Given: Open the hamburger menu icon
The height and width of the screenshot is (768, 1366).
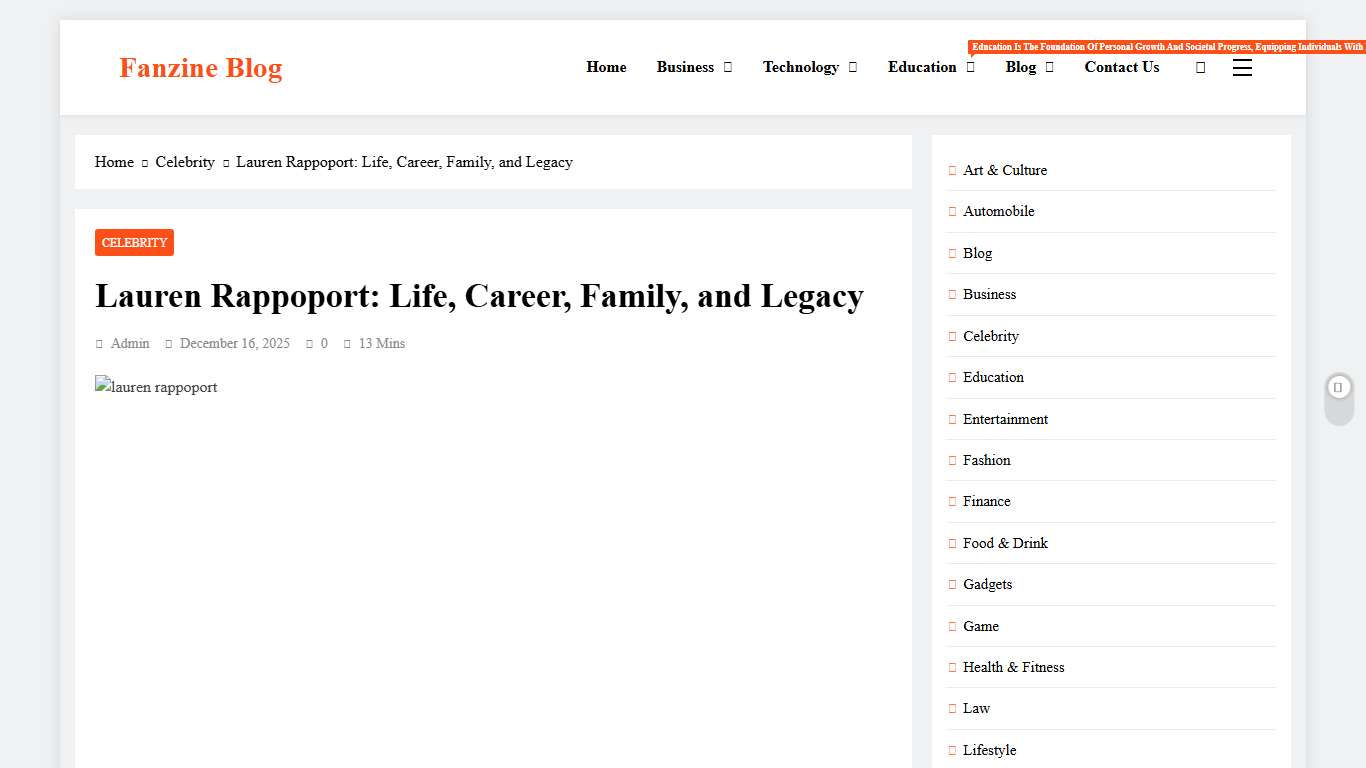Looking at the screenshot, I should point(1242,67).
